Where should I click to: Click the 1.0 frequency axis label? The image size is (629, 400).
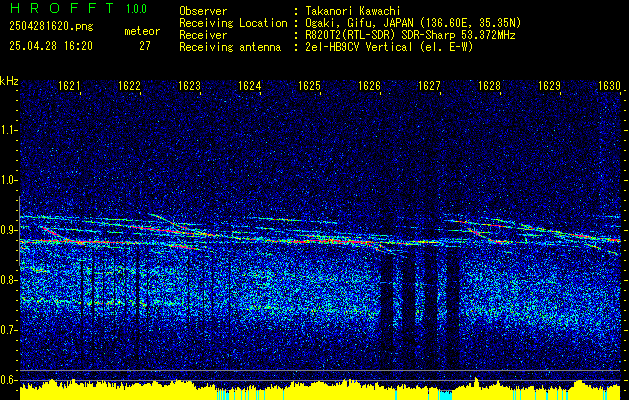(7, 180)
